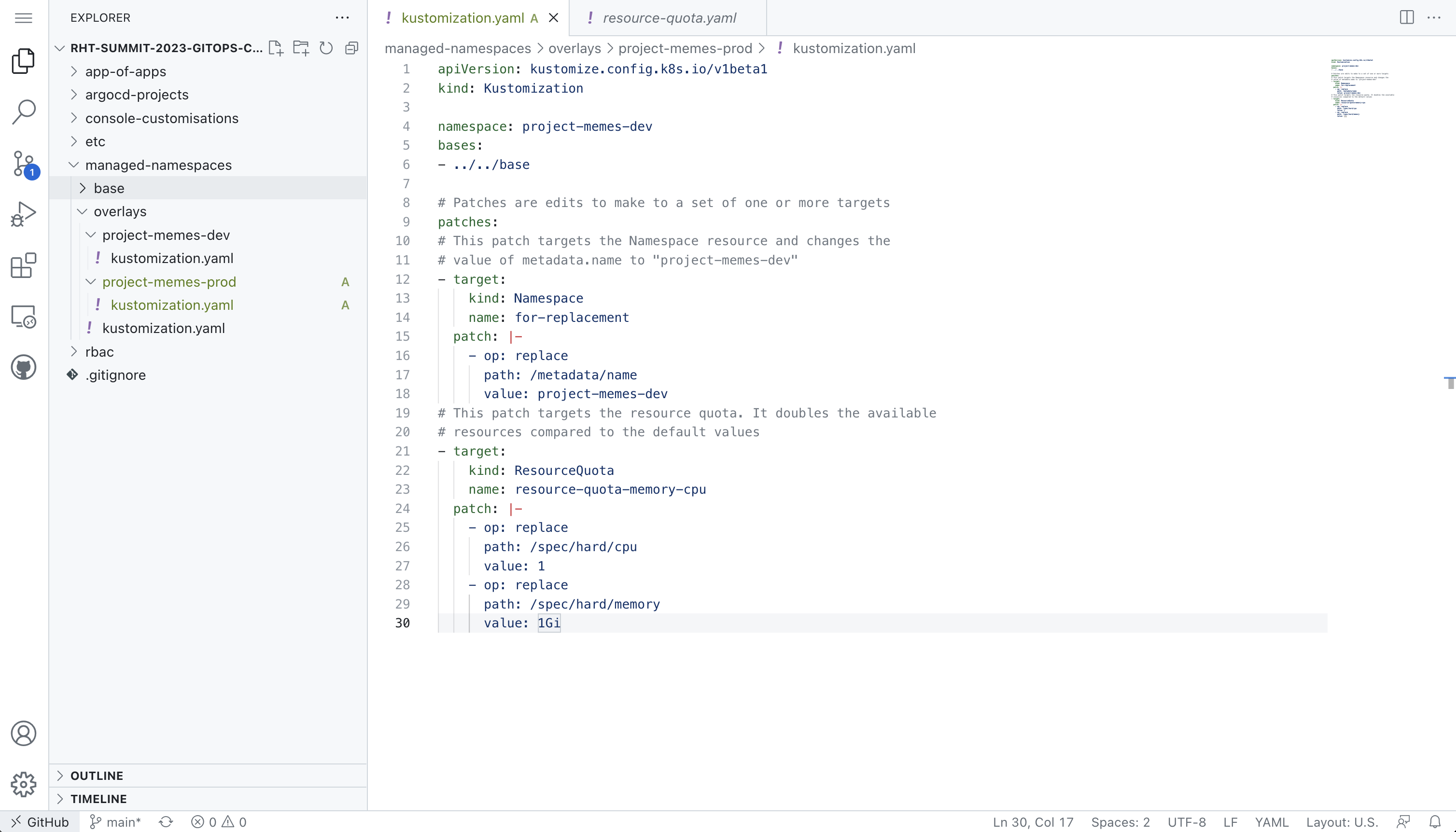This screenshot has width=1456, height=832.
Task: Click 'value: 1Gi' on line 30
Action: (x=522, y=623)
